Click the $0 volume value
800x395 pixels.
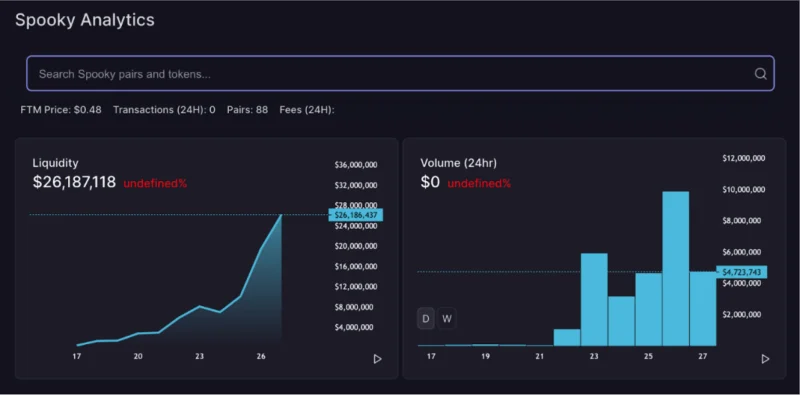click(430, 182)
